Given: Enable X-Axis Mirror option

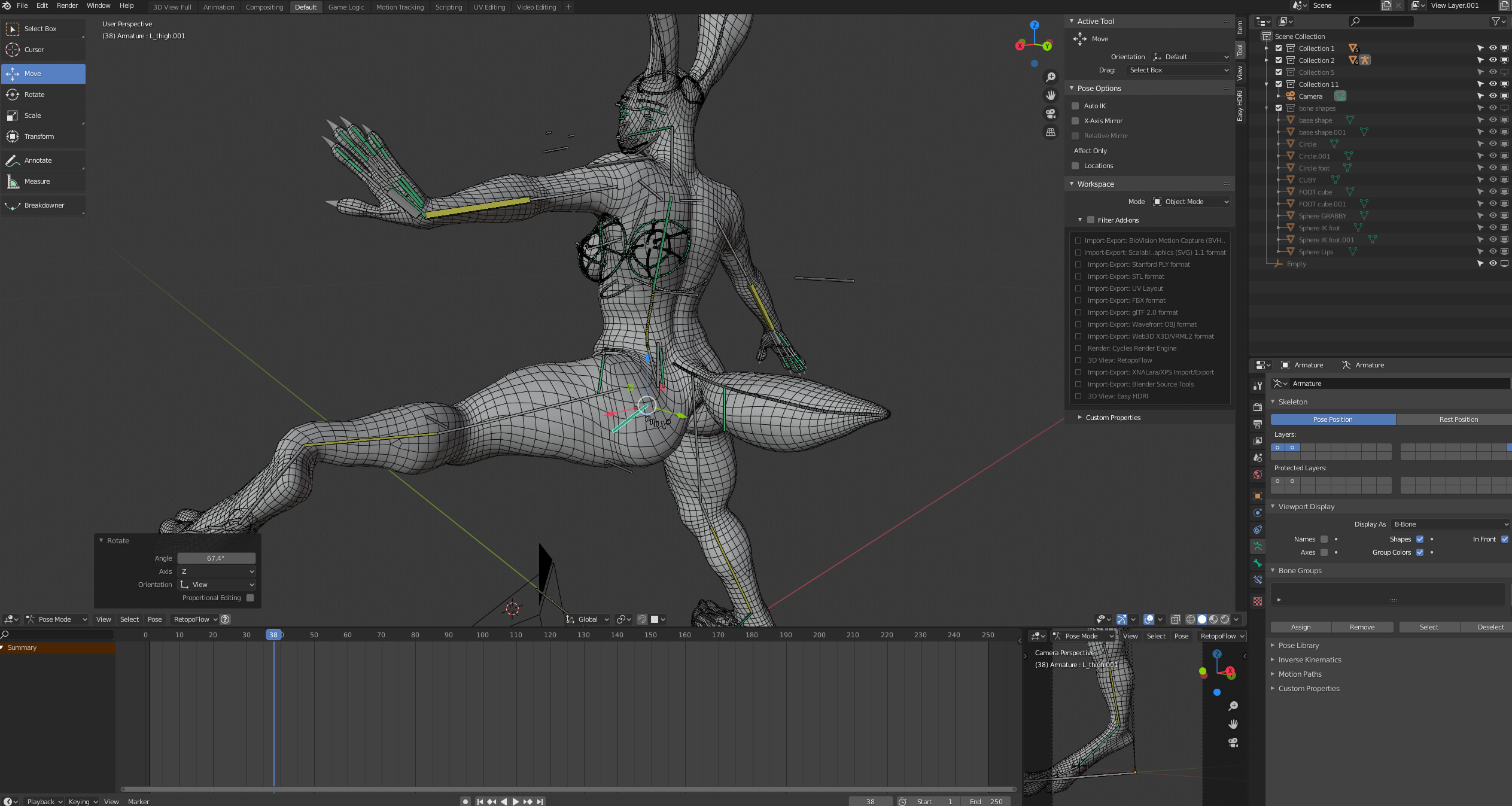Looking at the screenshot, I should coord(1075,121).
